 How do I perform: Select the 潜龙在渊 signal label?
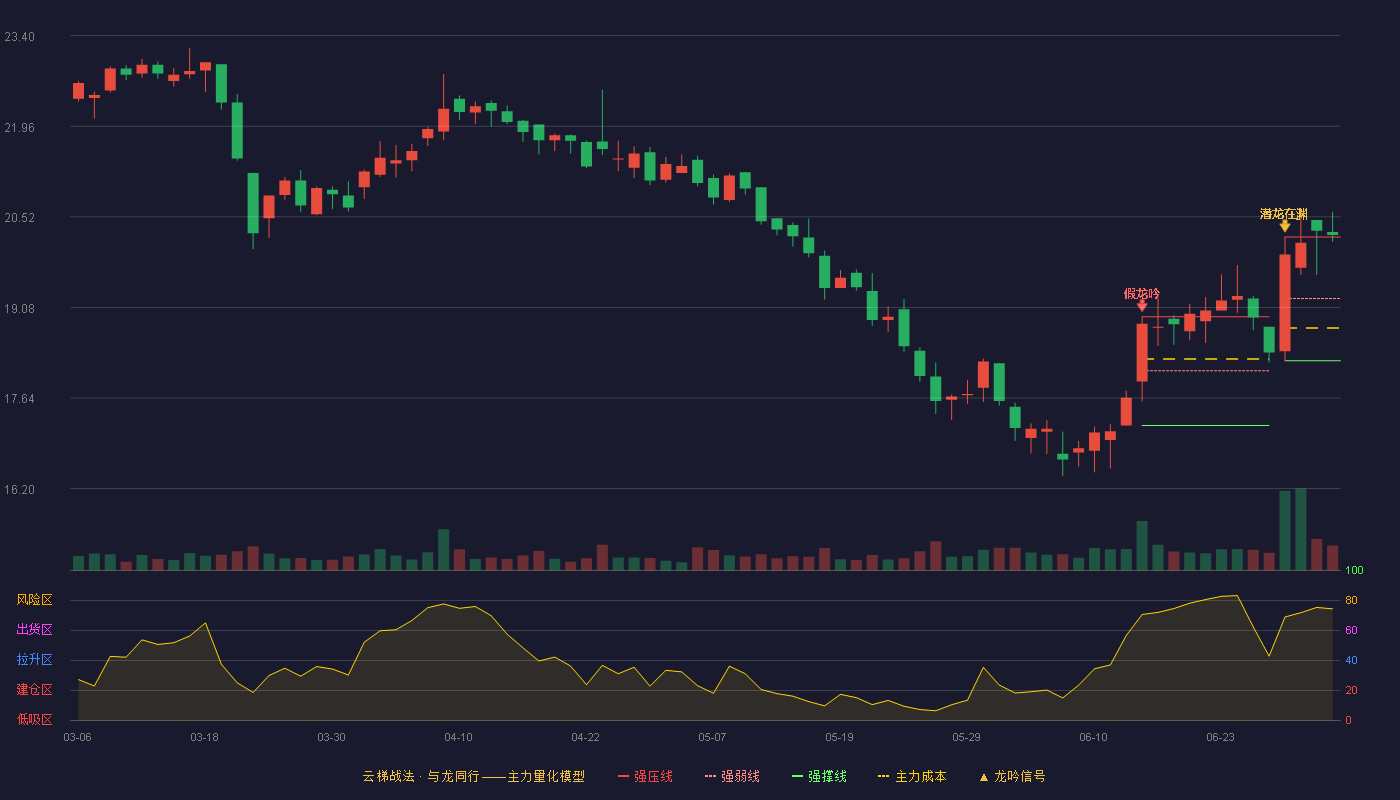click(1284, 214)
